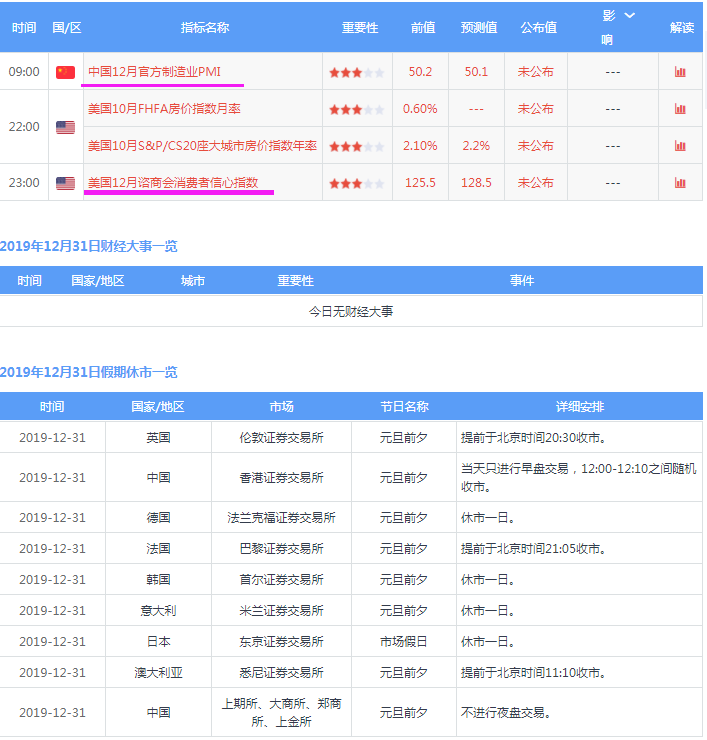This screenshot has height=740, width=707.
Task: Click the 公布值 column header
Action: point(539,27)
